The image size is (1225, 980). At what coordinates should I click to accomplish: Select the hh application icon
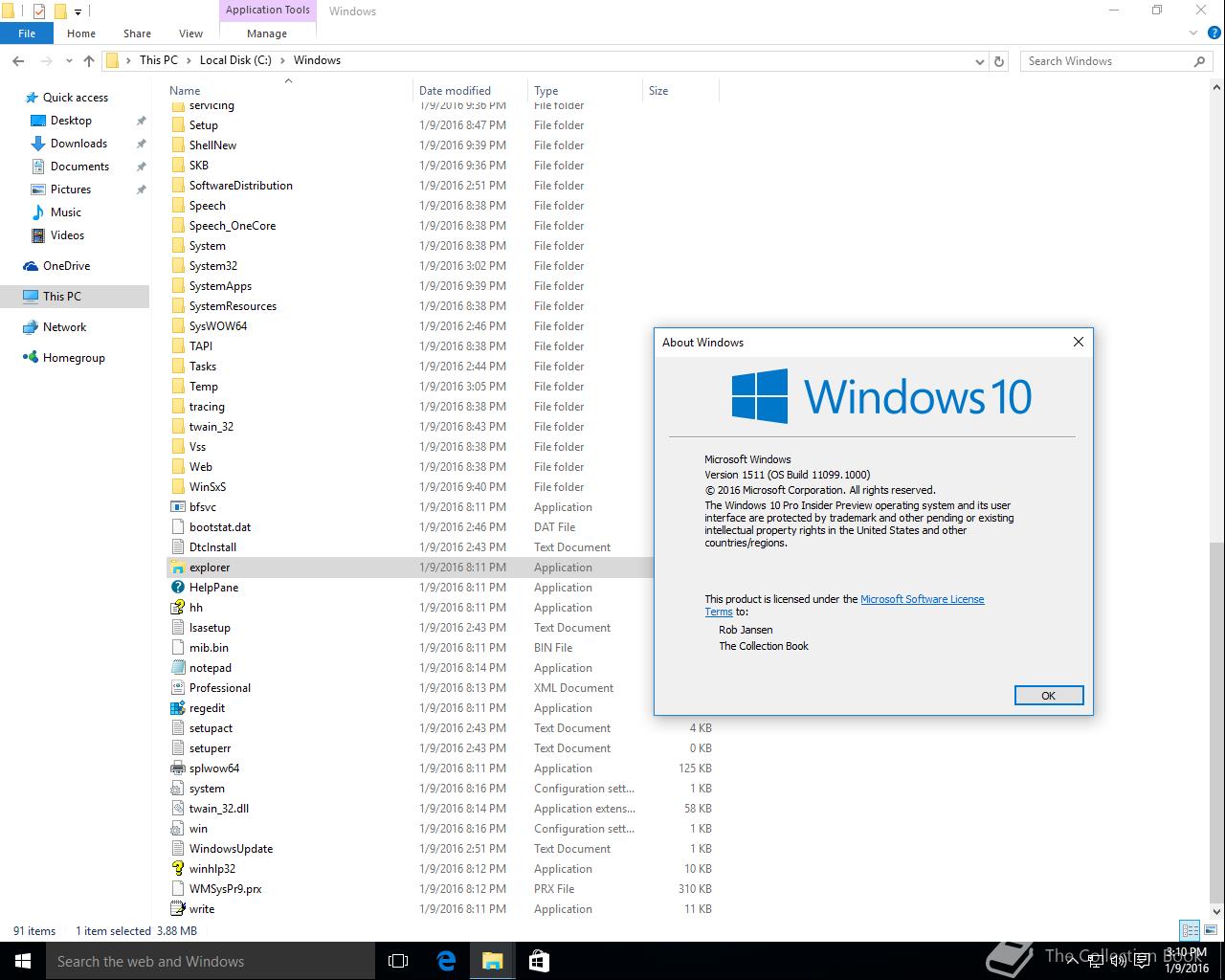tap(178, 608)
